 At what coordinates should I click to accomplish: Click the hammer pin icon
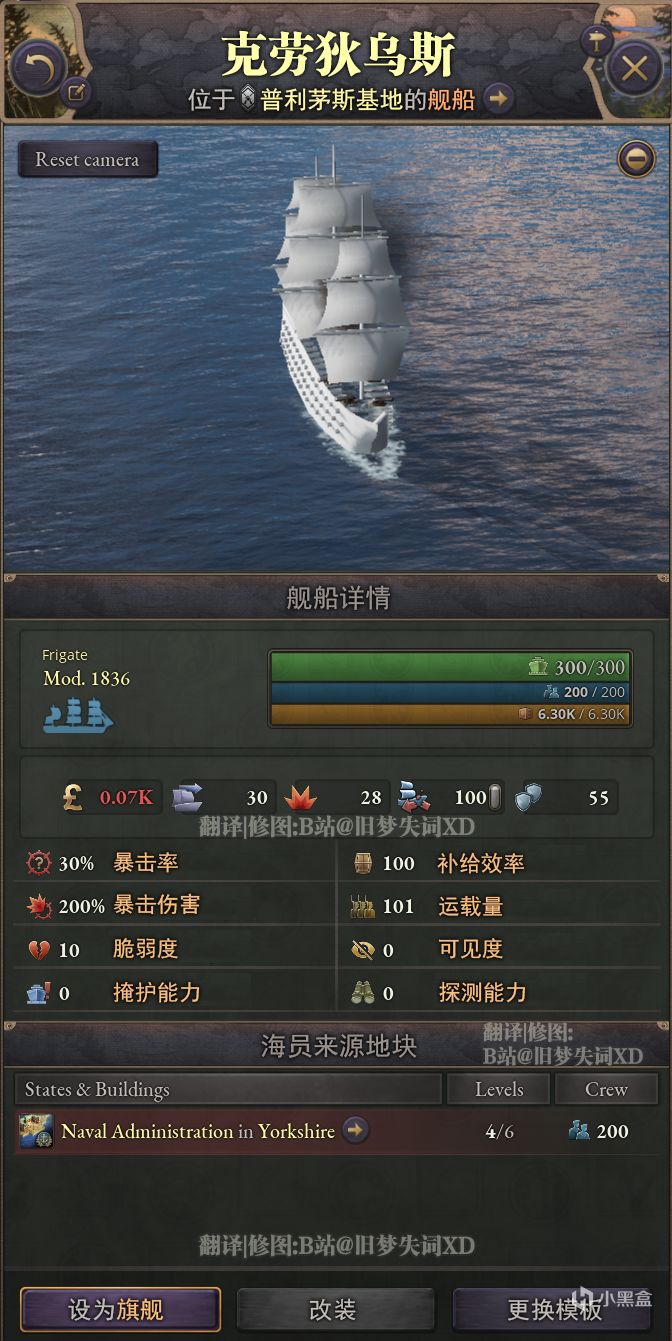click(597, 41)
